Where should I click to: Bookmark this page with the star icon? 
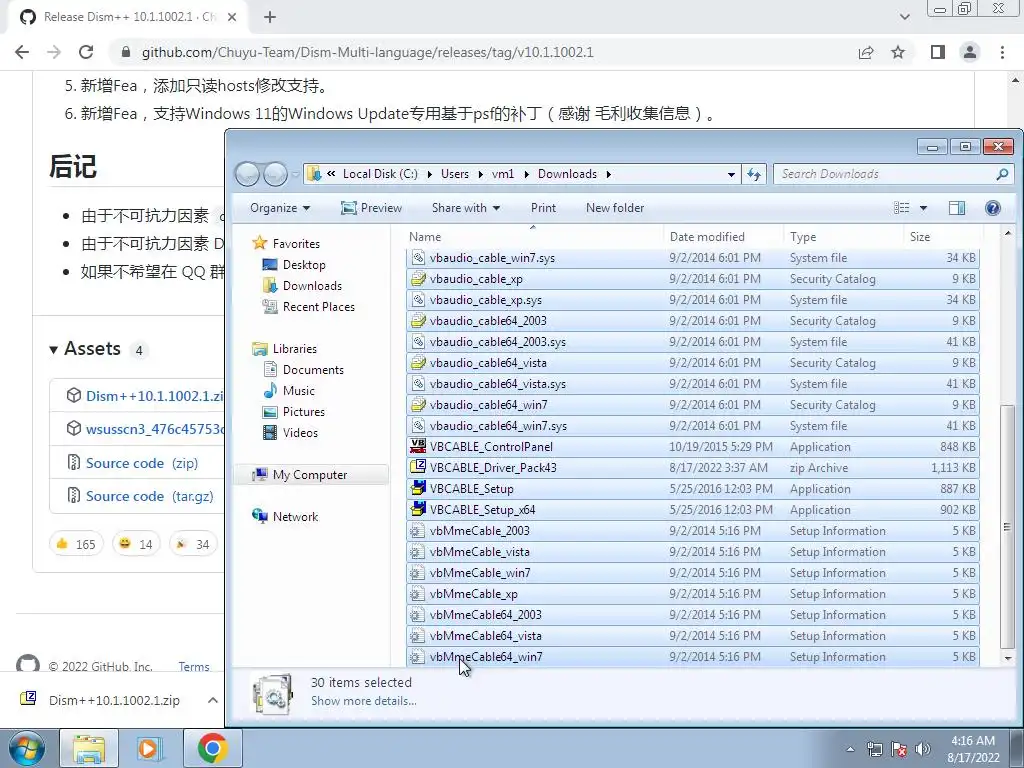(898, 52)
